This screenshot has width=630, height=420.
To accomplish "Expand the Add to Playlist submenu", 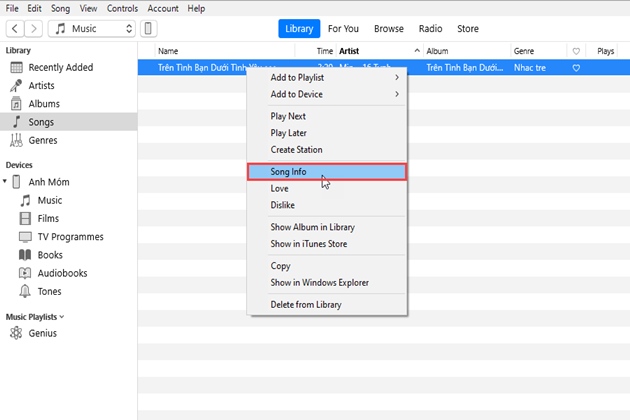I will point(396,77).
